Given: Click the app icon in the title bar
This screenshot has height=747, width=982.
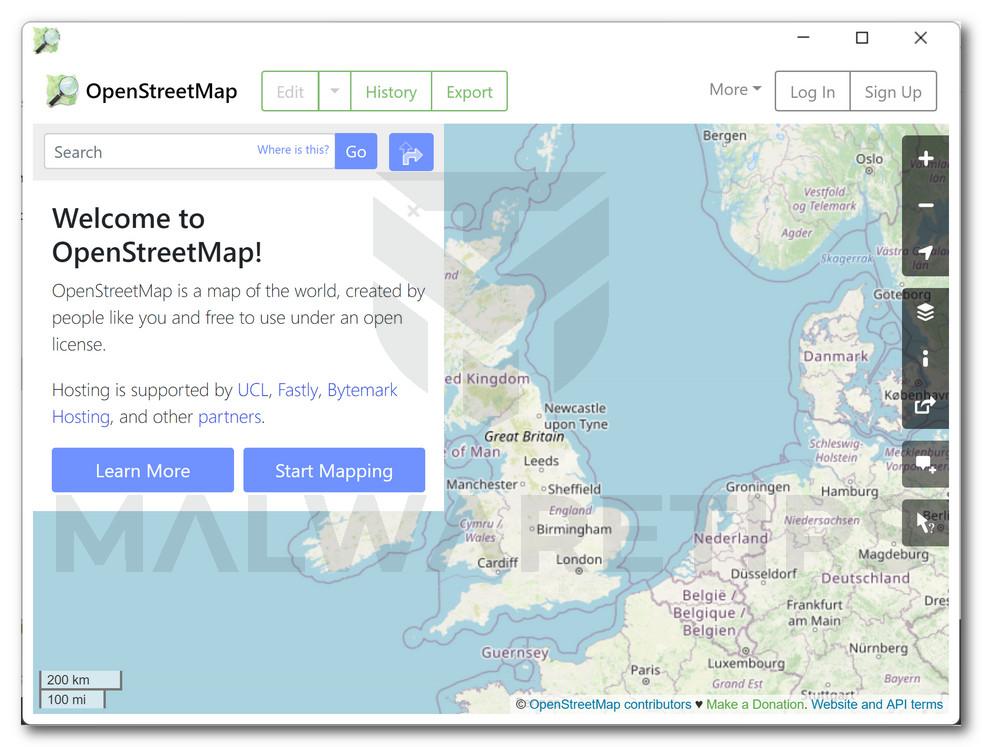Looking at the screenshot, I should (47, 40).
